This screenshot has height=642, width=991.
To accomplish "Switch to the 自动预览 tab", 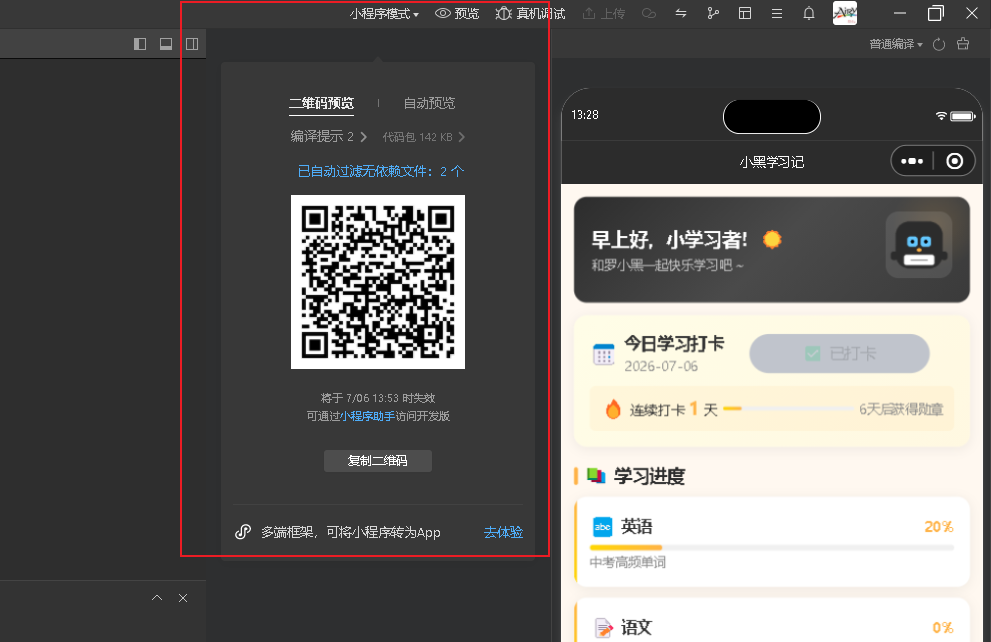I will pyautogui.click(x=429, y=103).
